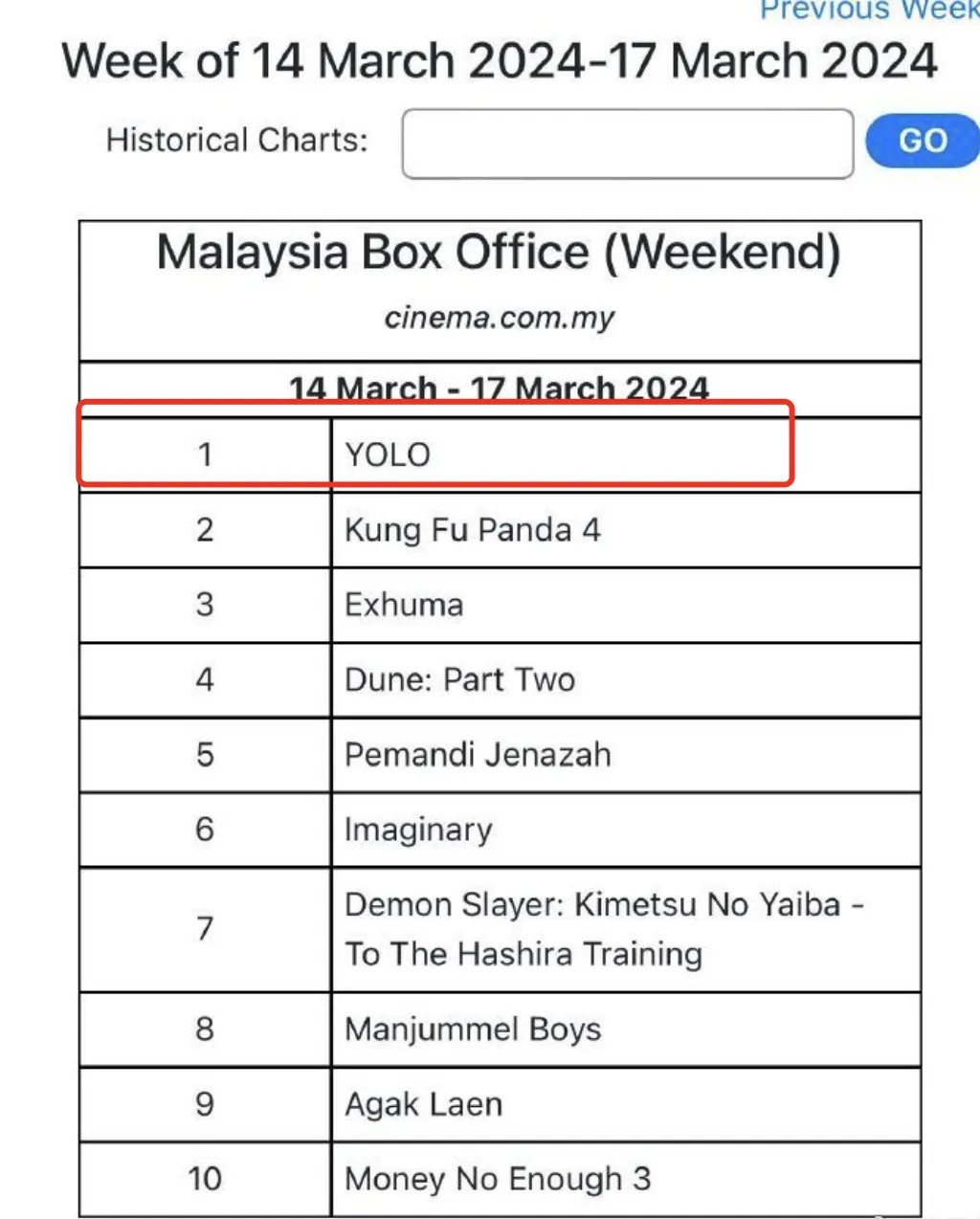This screenshot has width=980, height=1219.
Task: Select the Pemandi Jenazah entry
Action: point(478,755)
